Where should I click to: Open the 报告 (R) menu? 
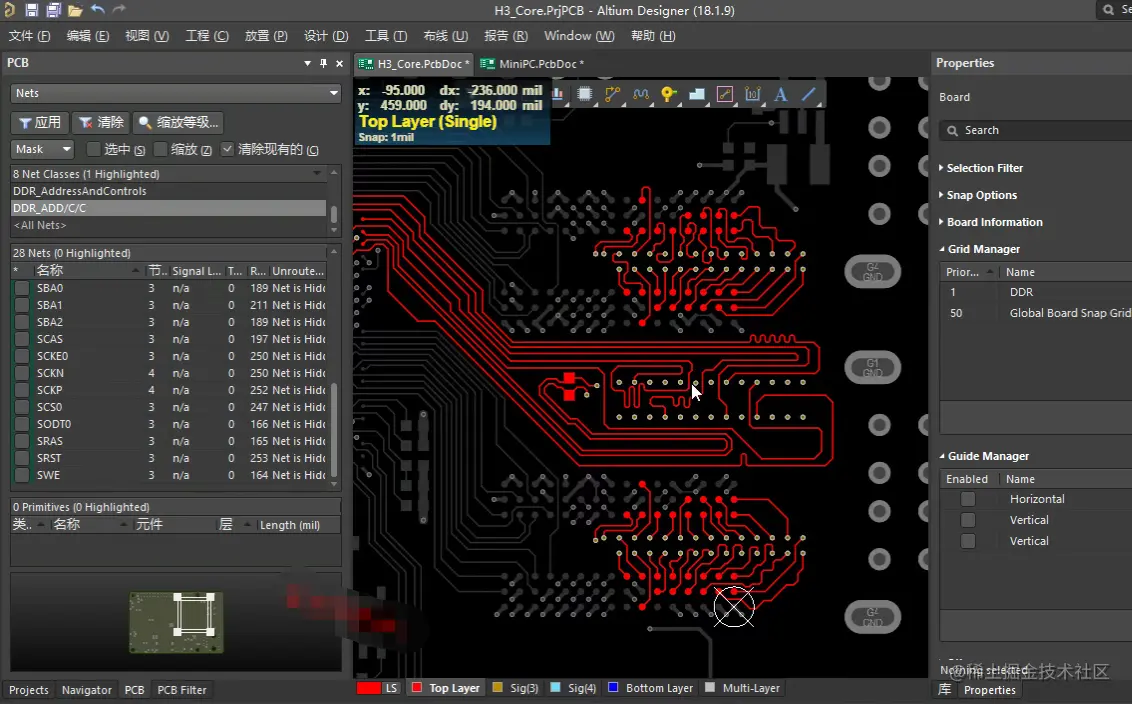point(505,35)
